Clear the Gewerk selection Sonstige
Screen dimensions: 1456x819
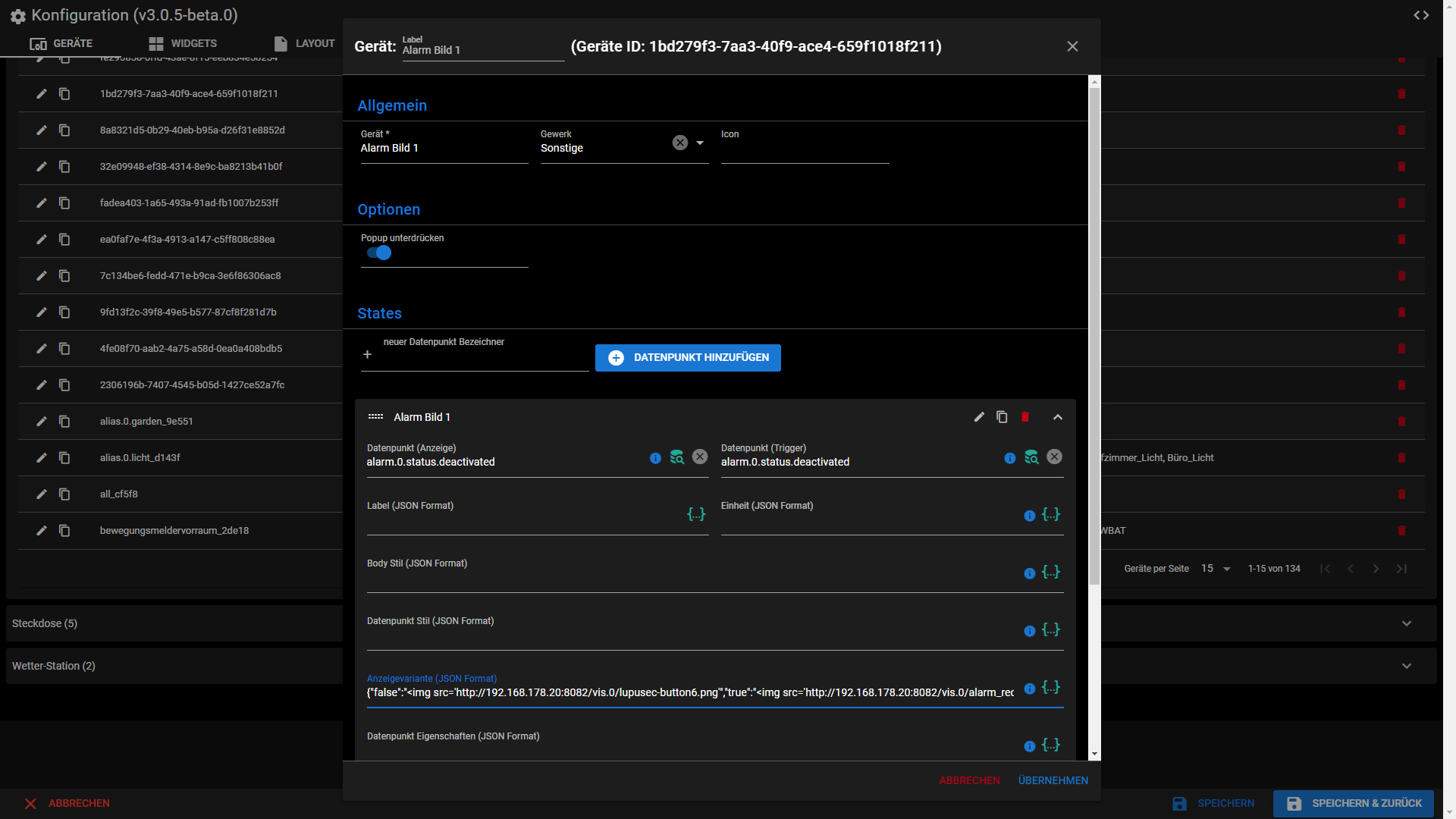pos(680,143)
